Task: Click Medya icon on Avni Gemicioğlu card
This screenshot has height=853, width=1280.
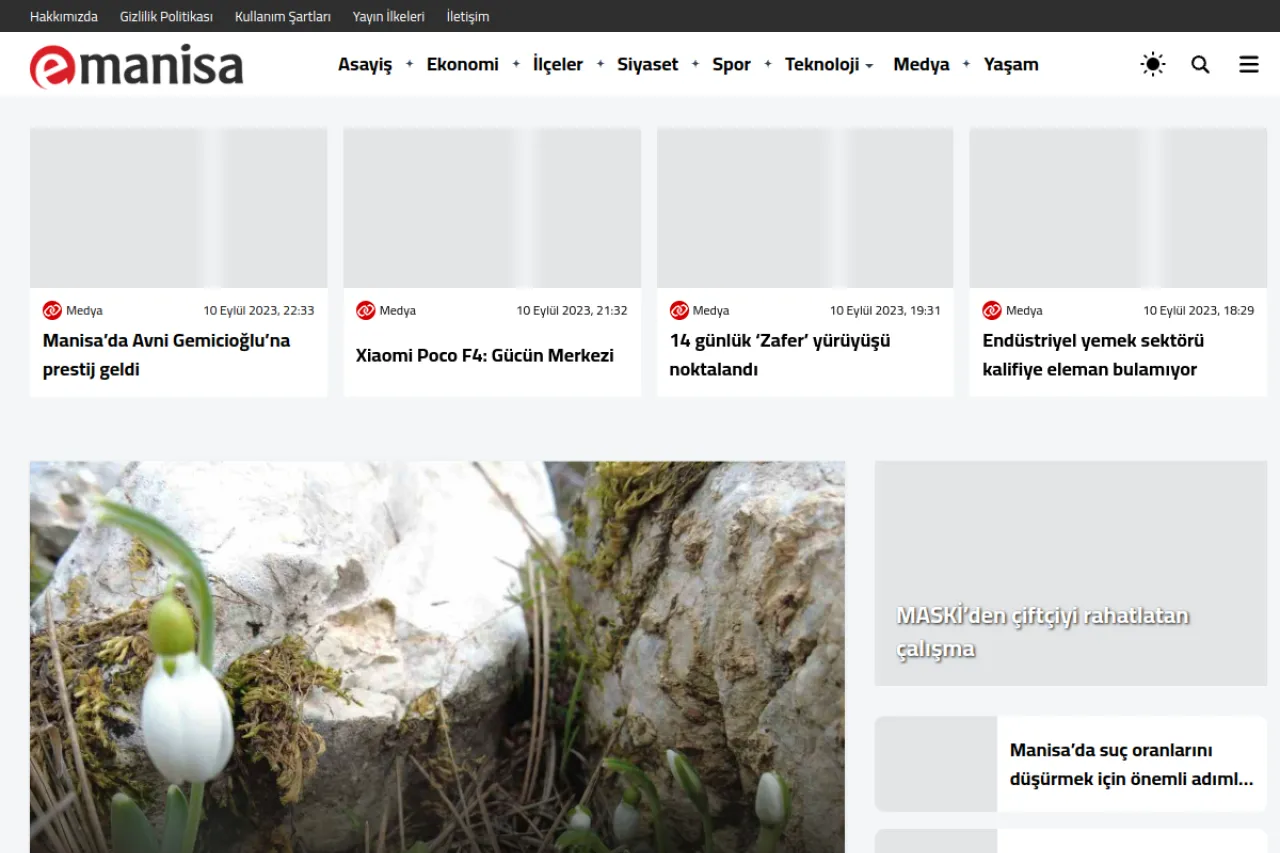Action: [x=52, y=310]
